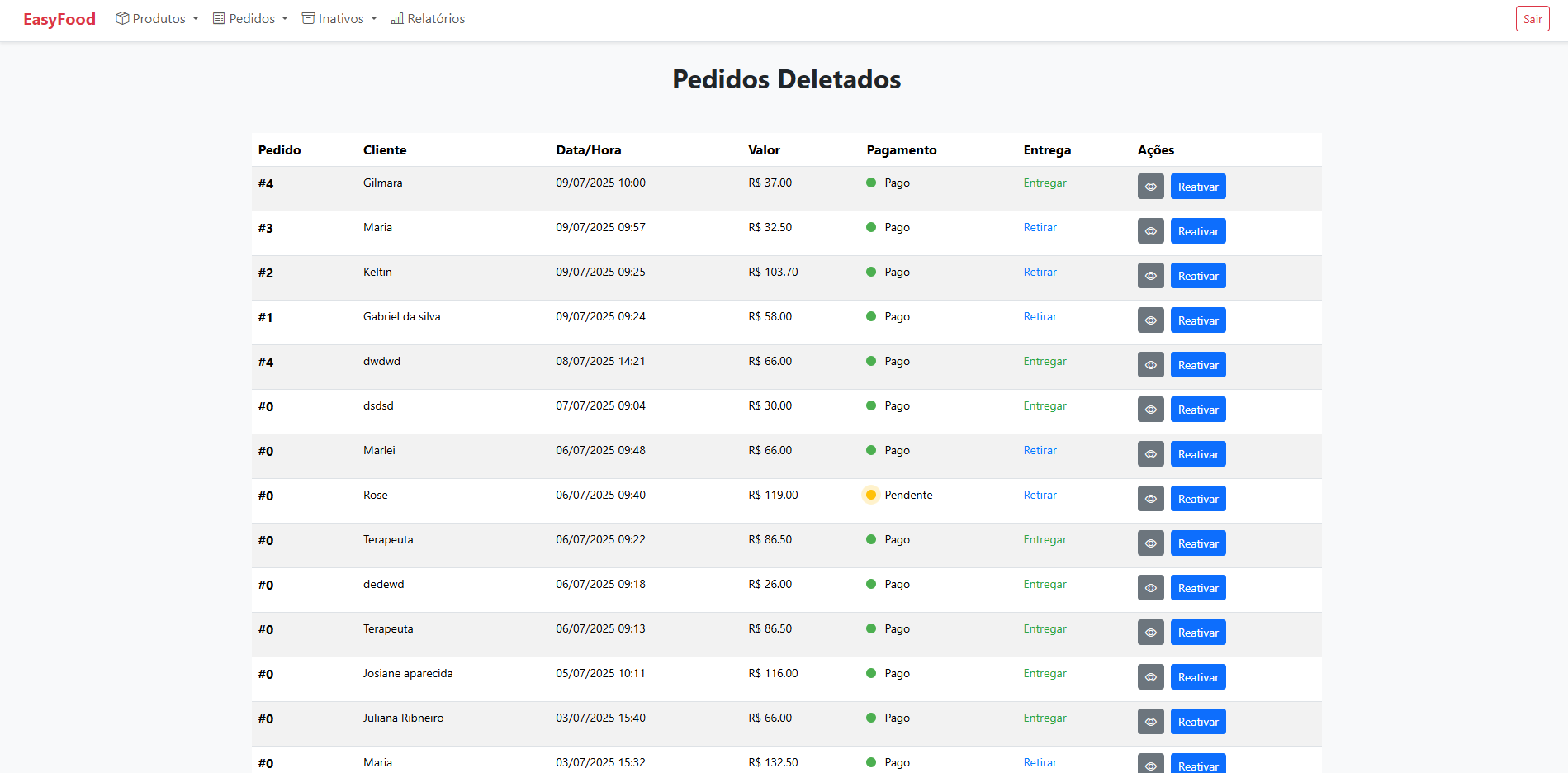Reativar the dwdwd order
This screenshot has height=773, width=1568.
[1198, 365]
